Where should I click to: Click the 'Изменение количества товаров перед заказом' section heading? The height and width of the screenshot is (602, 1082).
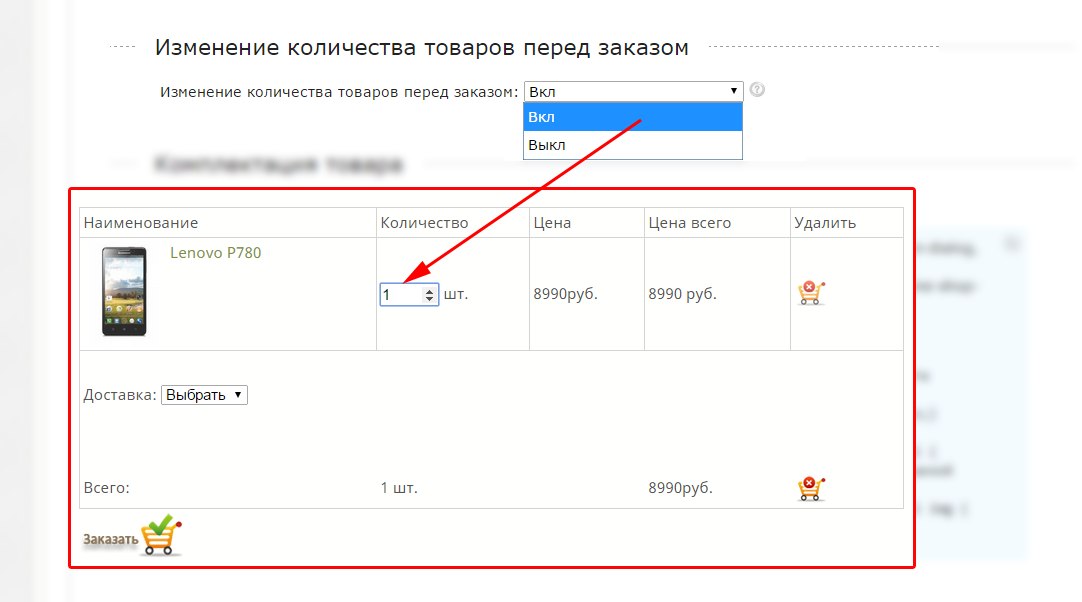point(421,47)
